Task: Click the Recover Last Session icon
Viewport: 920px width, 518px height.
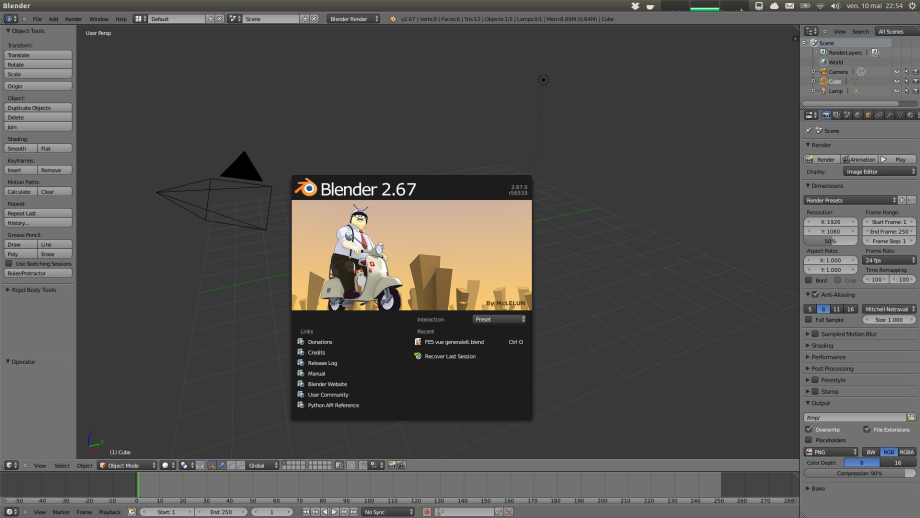Action: [418, 356]
